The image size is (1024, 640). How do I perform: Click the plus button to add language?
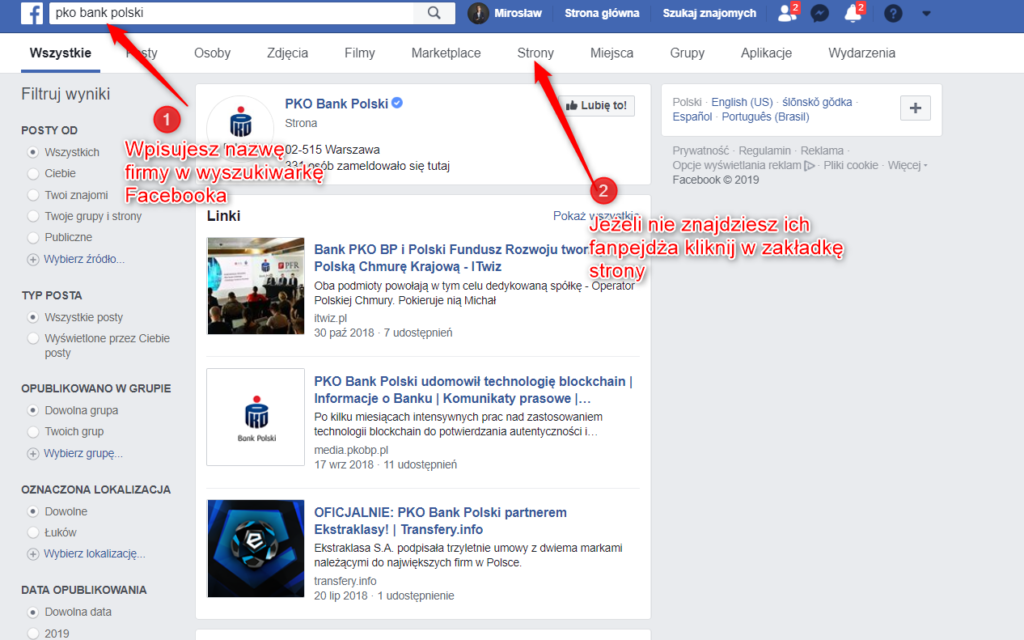[x=916, y=108]
